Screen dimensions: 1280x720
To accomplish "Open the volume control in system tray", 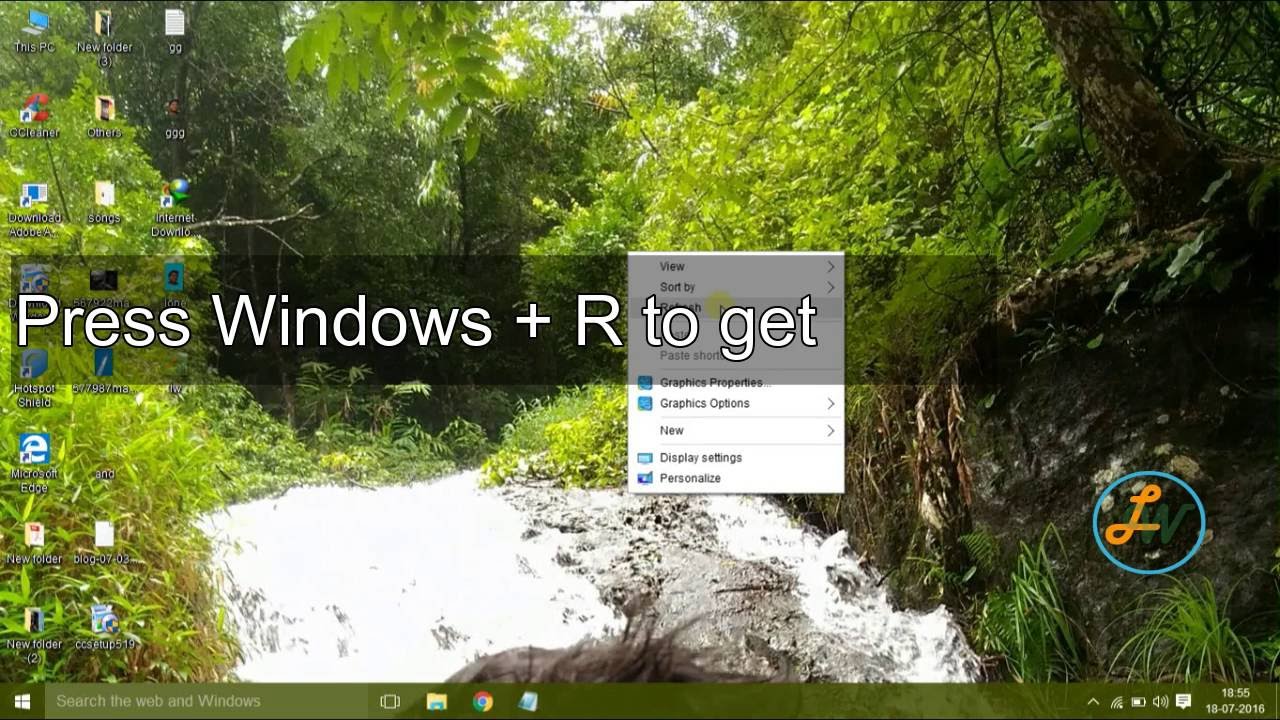I will pos(1160,702).
